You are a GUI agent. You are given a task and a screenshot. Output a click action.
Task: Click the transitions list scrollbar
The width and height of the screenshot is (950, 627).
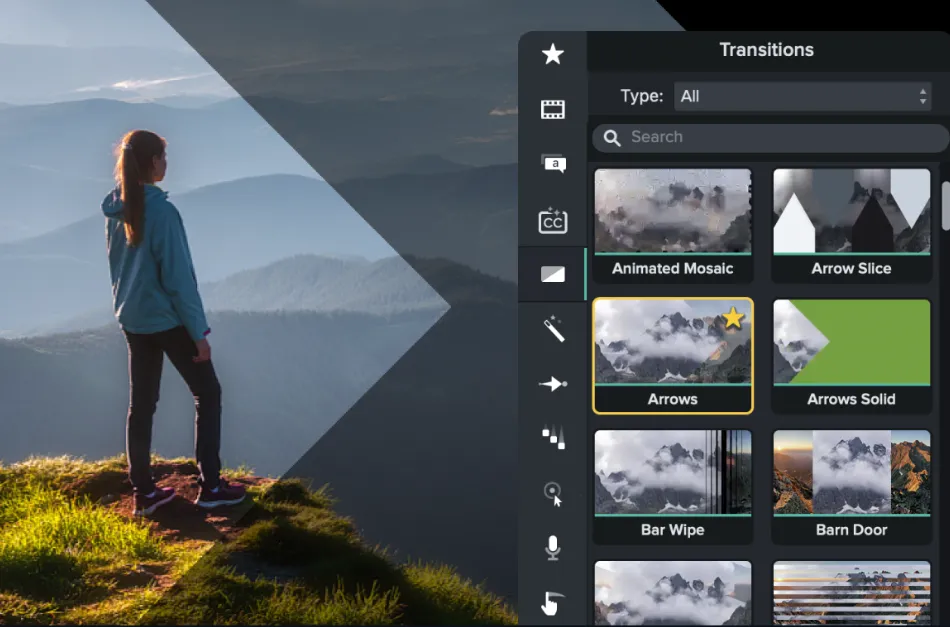pyautogui.click(x=945, y=204)
